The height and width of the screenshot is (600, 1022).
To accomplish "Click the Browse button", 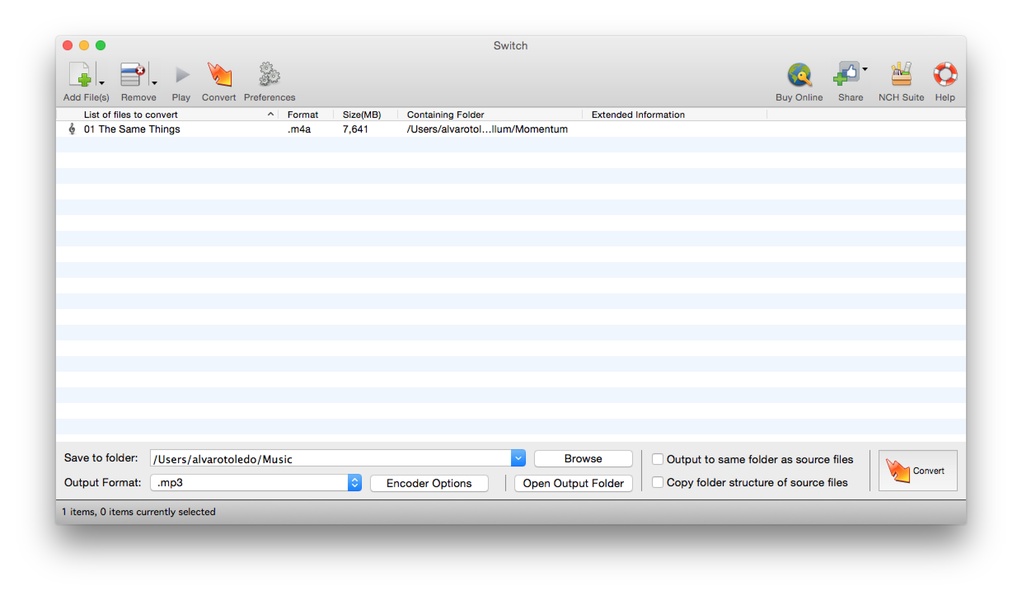I will (583, 459).
